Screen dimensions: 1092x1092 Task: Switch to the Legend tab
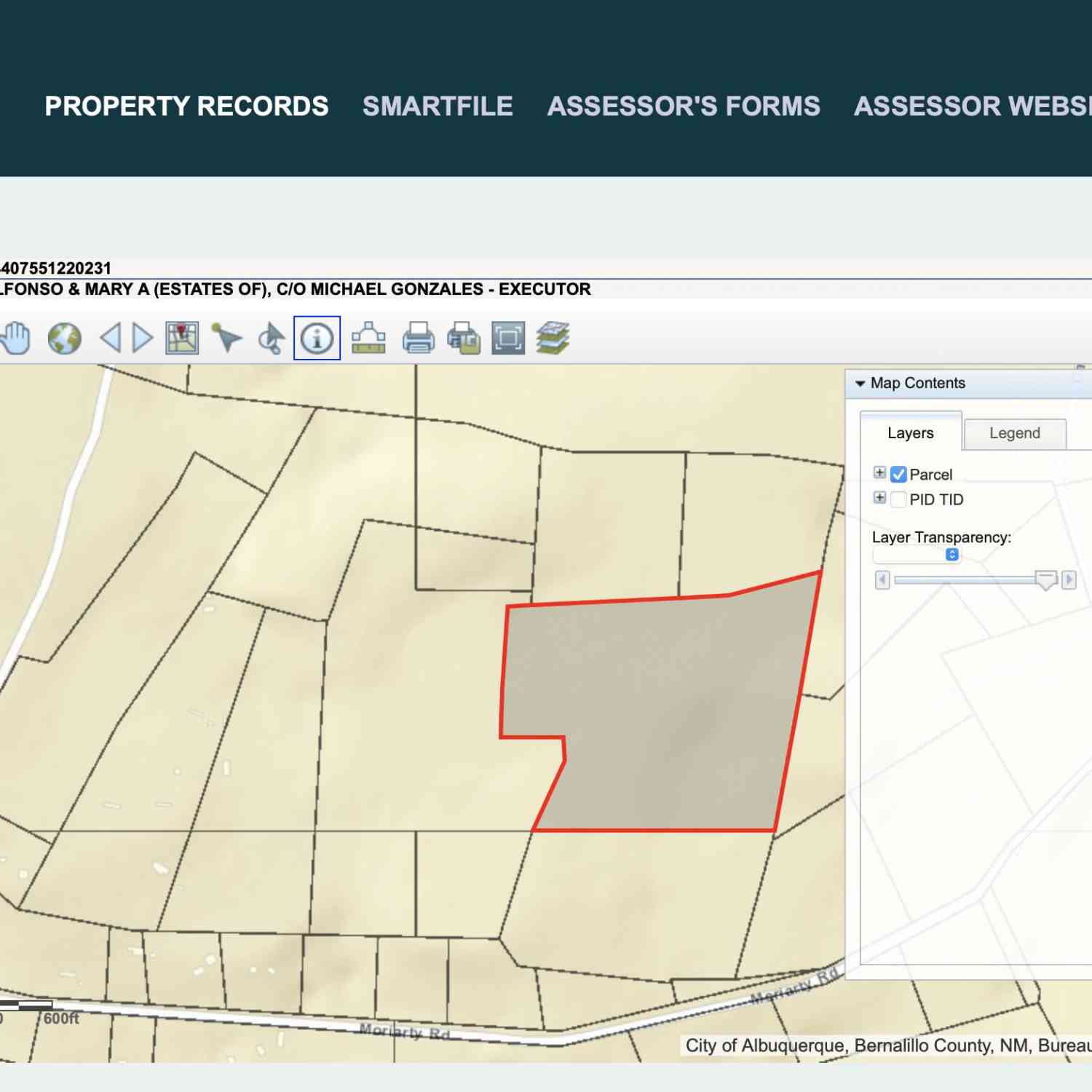click(x=1015, y=433)
